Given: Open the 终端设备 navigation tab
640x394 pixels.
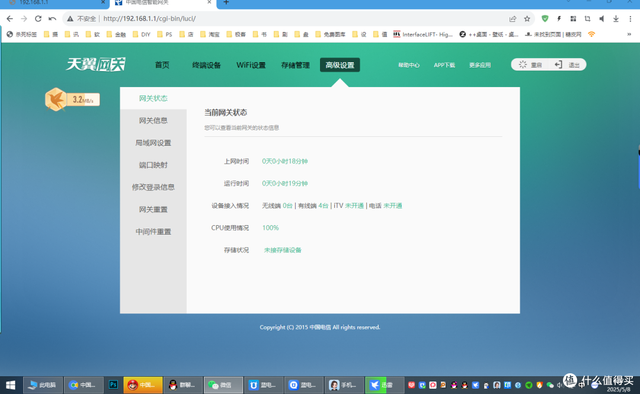Looking at the screenshot, I should point(206,65).
